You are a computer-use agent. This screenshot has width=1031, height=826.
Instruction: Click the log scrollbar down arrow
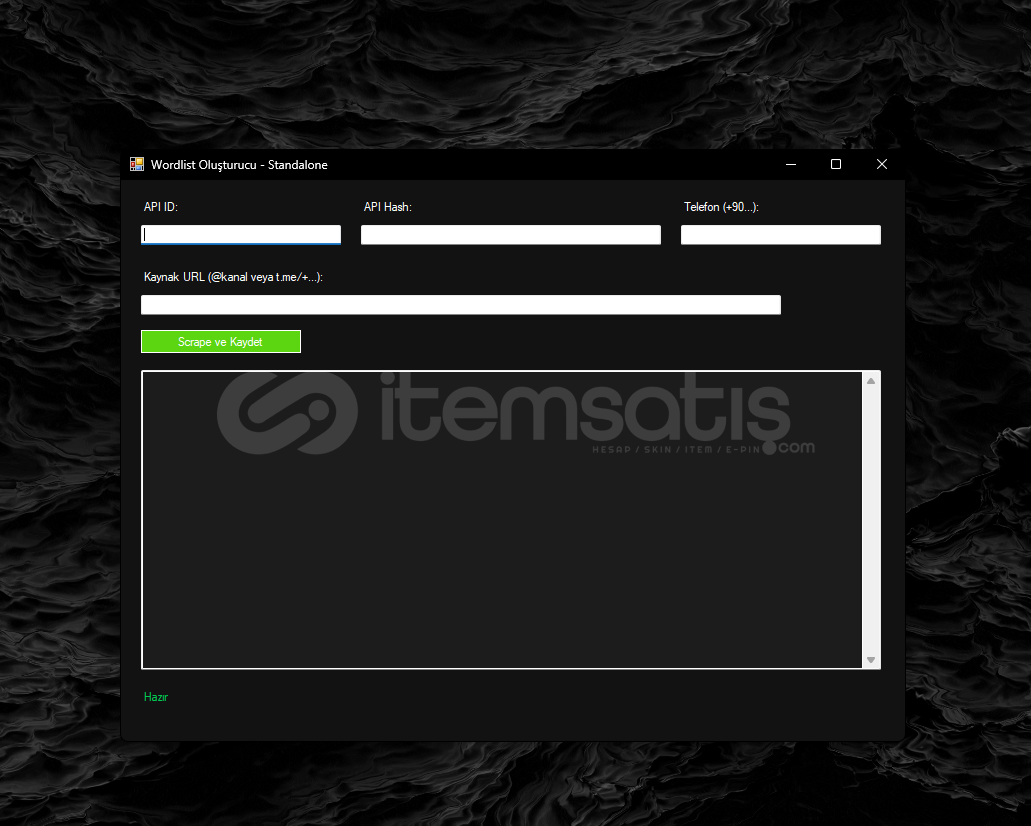coord(871,660)
